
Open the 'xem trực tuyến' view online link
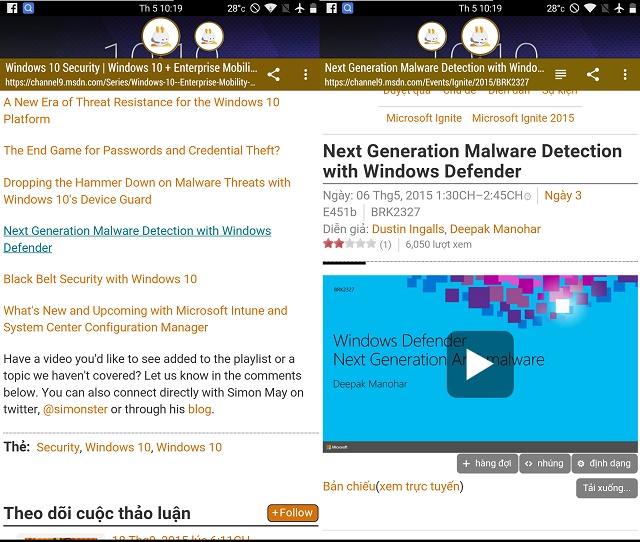[419, 486]
